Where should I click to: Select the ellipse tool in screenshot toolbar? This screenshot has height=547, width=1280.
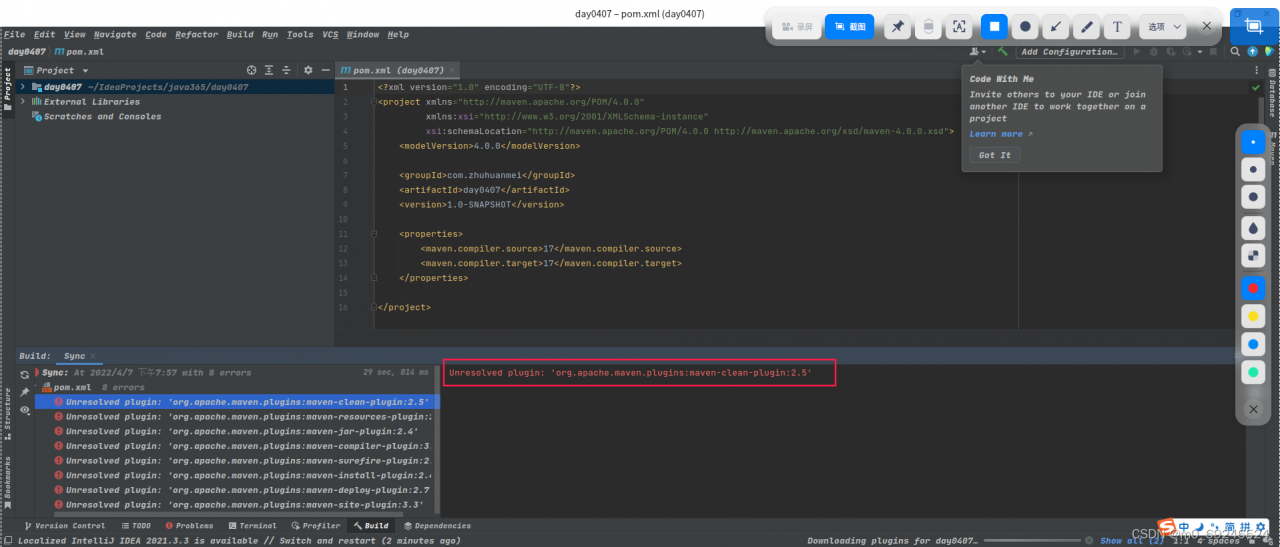click(x=1025, y=27)
